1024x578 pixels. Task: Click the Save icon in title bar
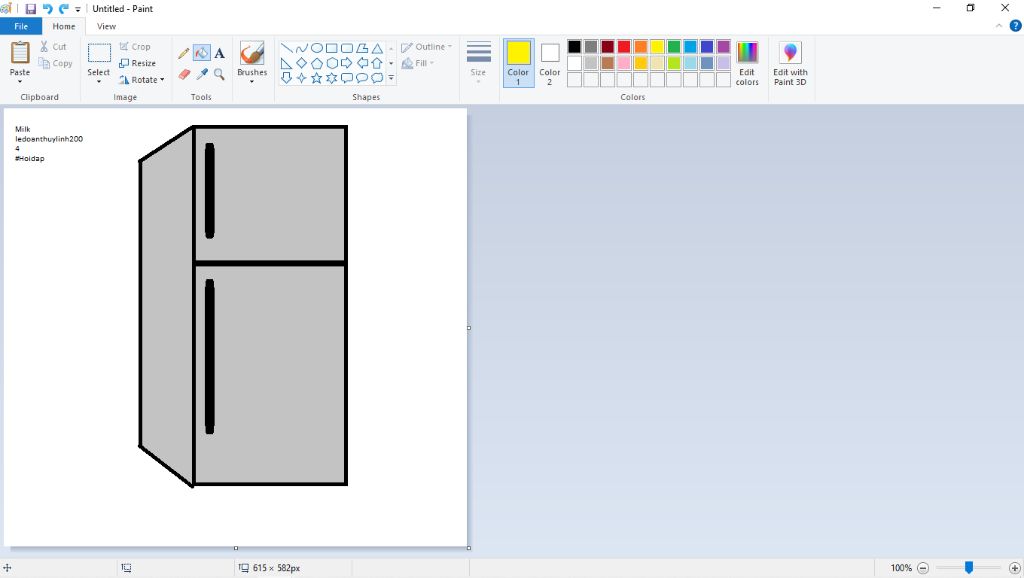click(31, 8)
